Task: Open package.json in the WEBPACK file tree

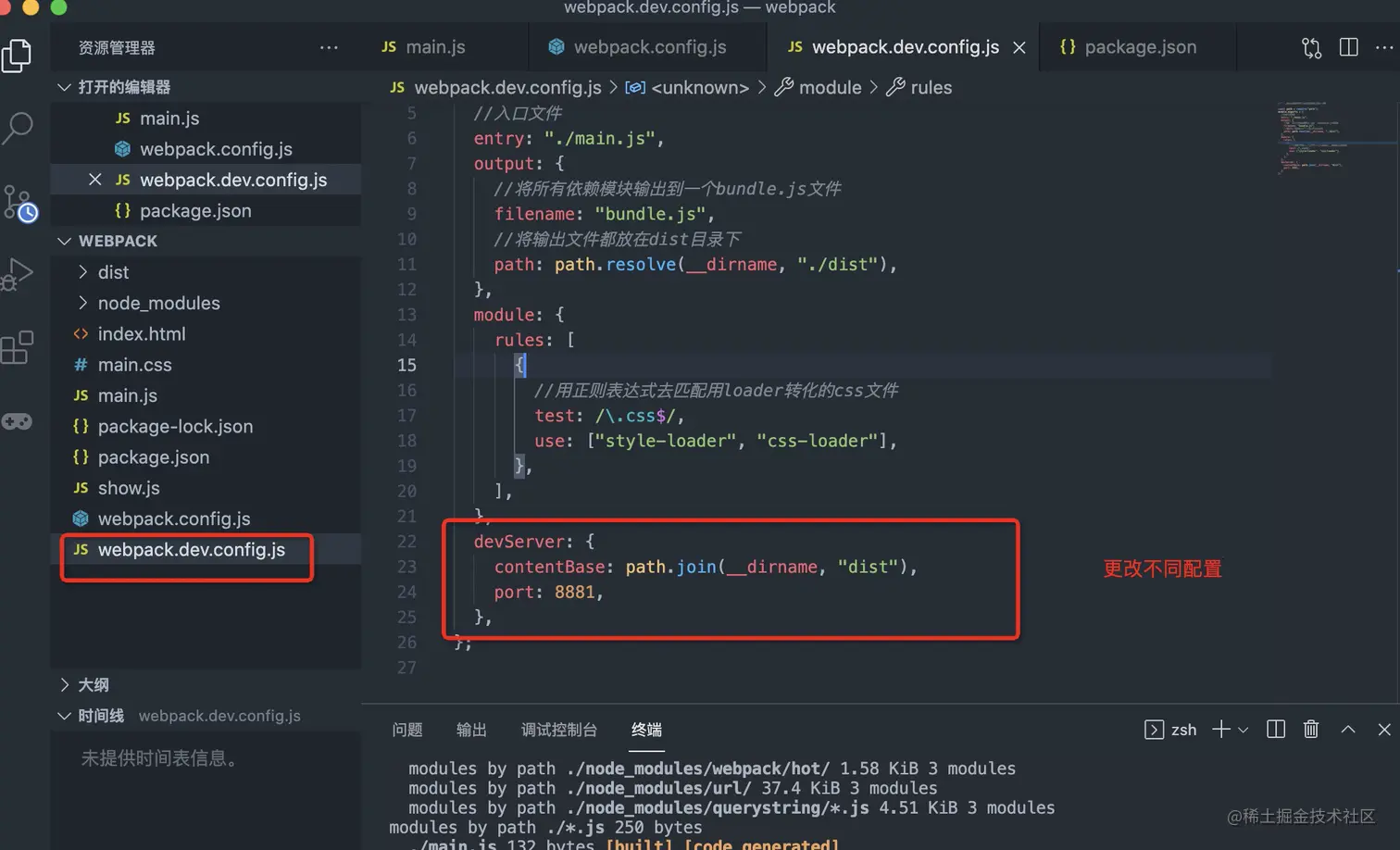Action: (206, 457)
